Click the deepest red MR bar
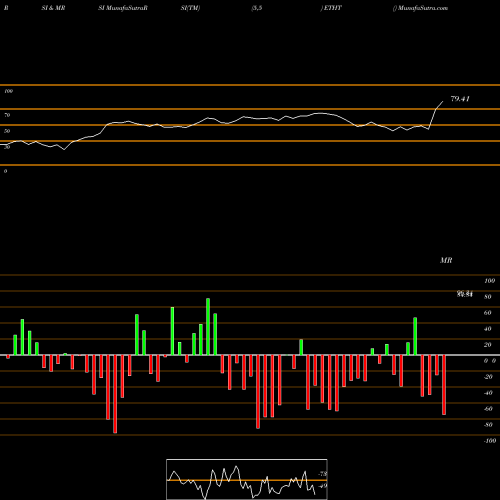 [x=115, y=394]
